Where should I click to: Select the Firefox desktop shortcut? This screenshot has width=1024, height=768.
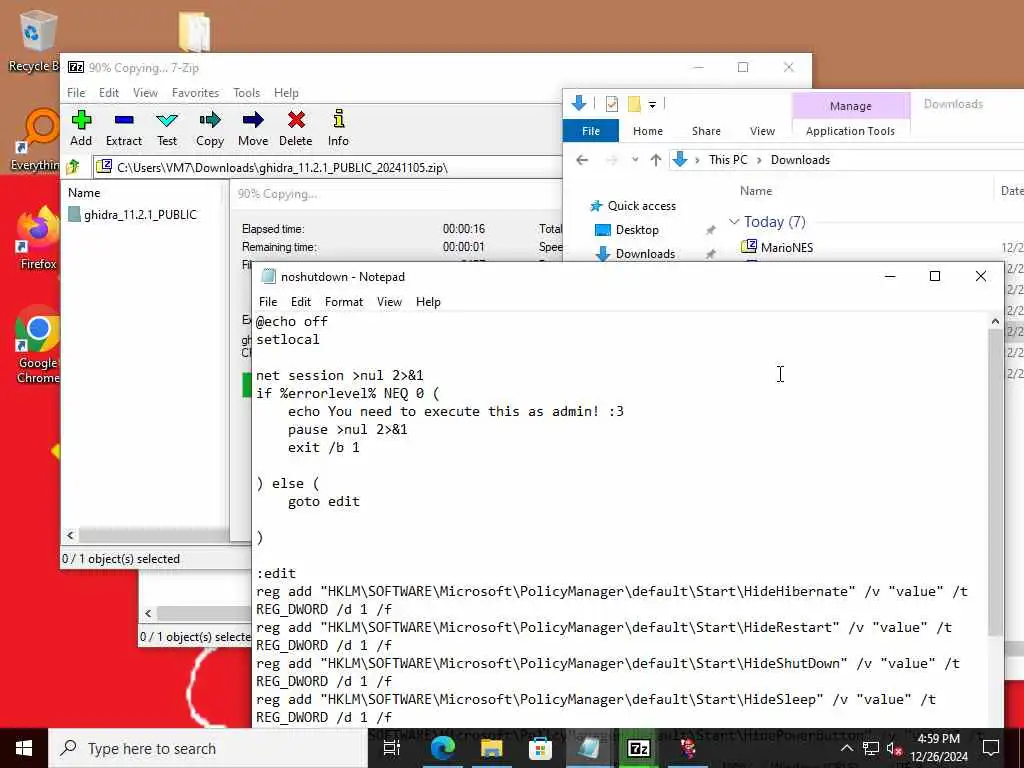pyautogui.click(x=38, y=238)
